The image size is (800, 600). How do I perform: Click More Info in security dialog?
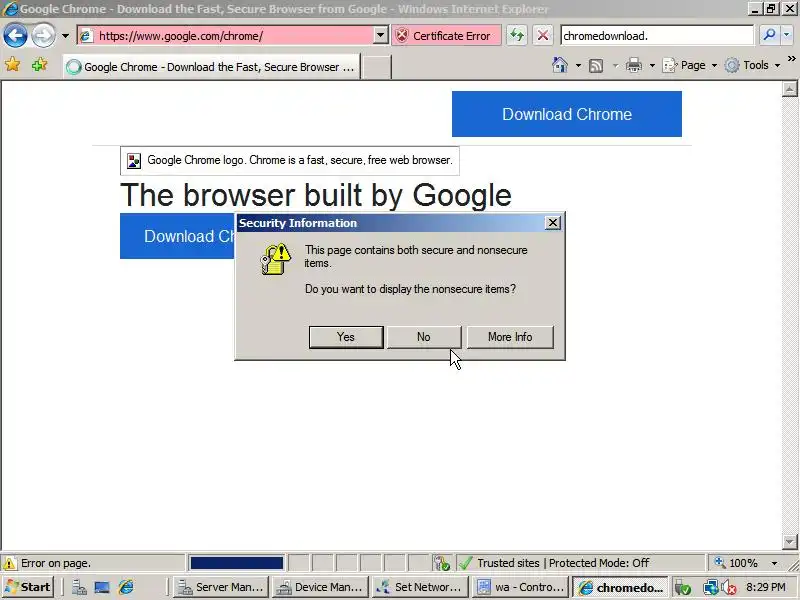(x=510, y=337)
